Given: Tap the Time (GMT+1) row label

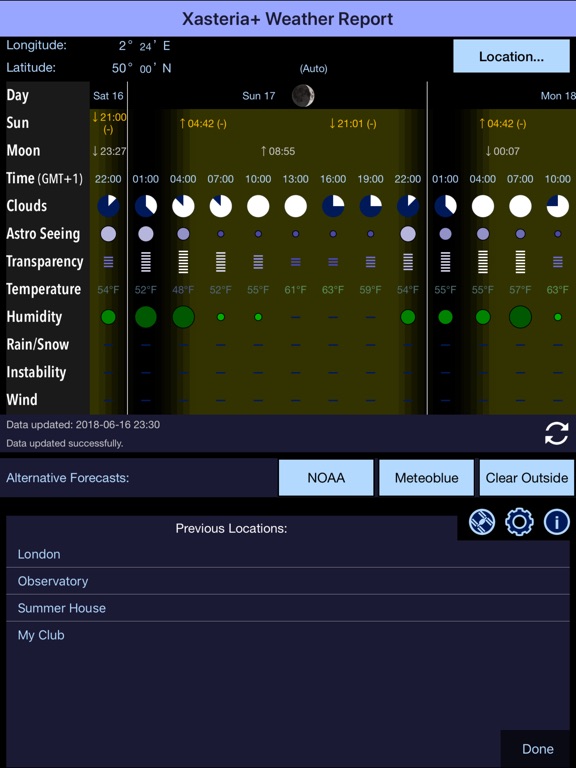Looking at the screenshot, I should [45, 178].
